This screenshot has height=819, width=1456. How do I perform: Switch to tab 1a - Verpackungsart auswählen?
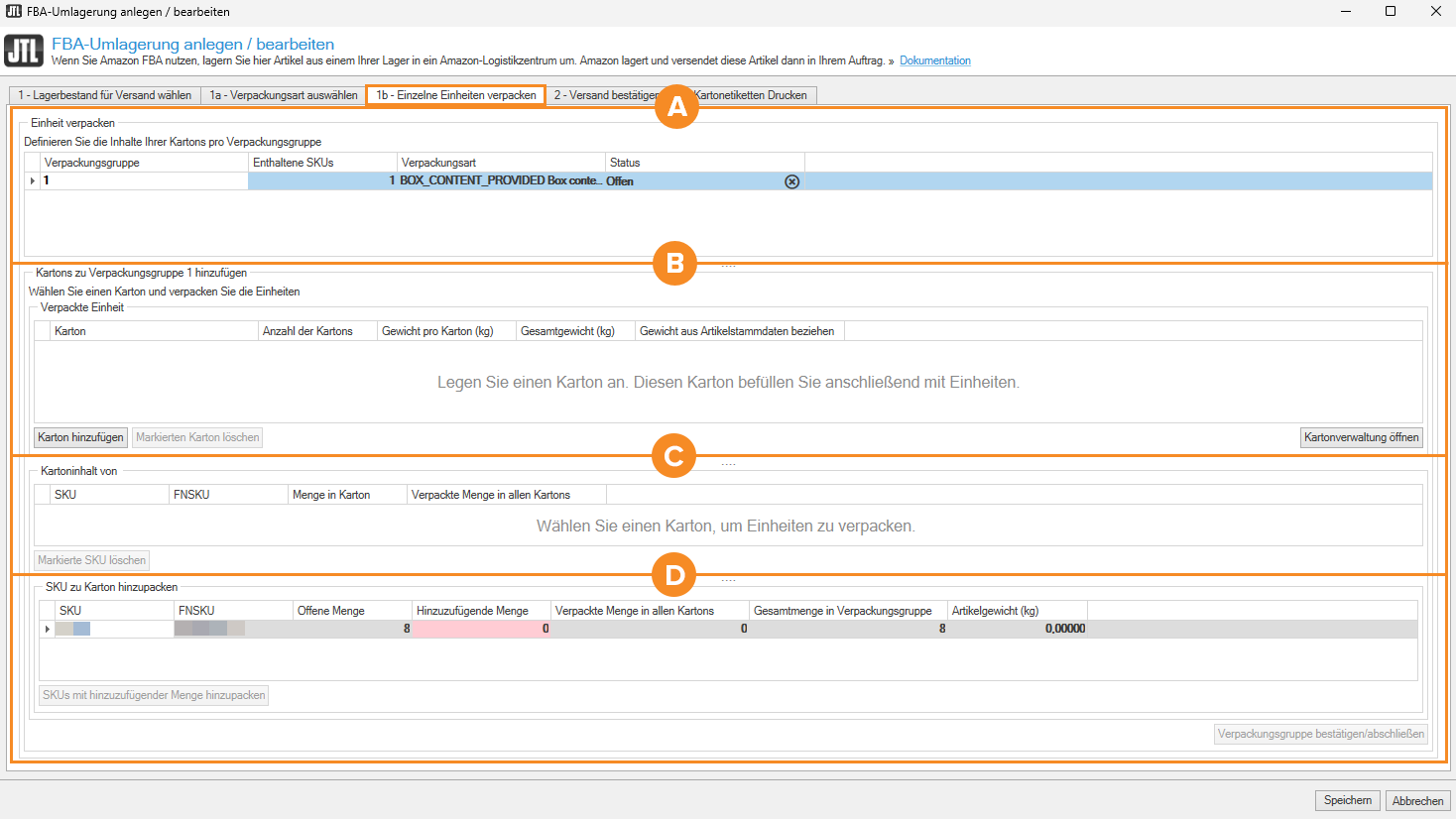[284, 95]
